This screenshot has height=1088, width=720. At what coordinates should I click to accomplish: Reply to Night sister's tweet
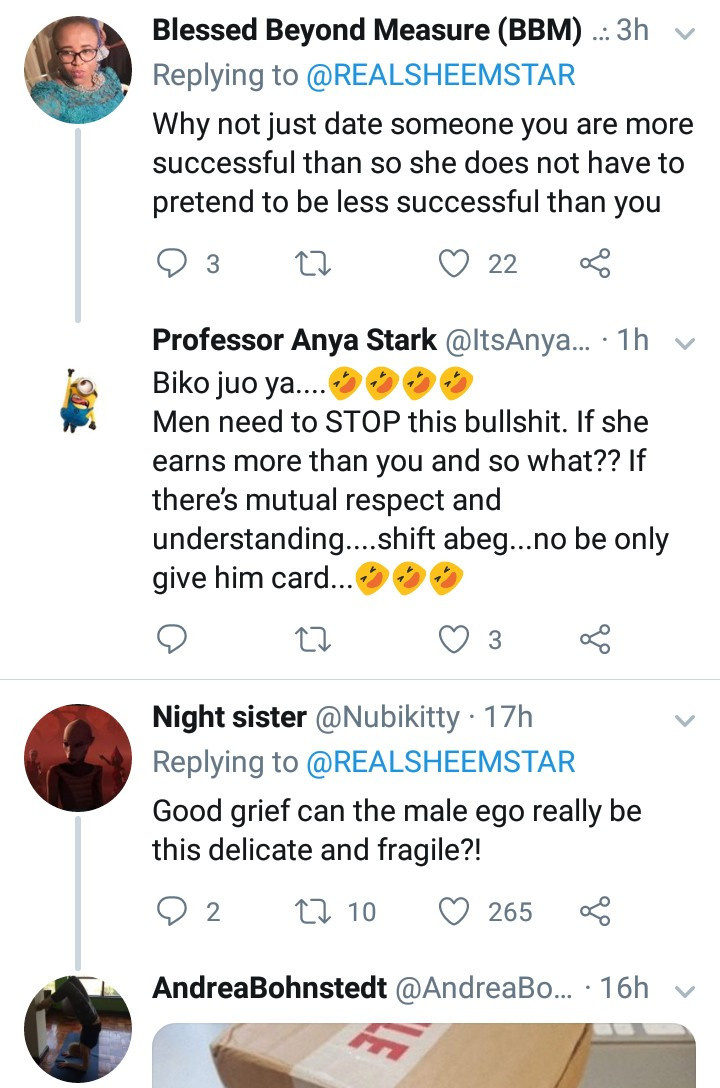pos(171,911)
